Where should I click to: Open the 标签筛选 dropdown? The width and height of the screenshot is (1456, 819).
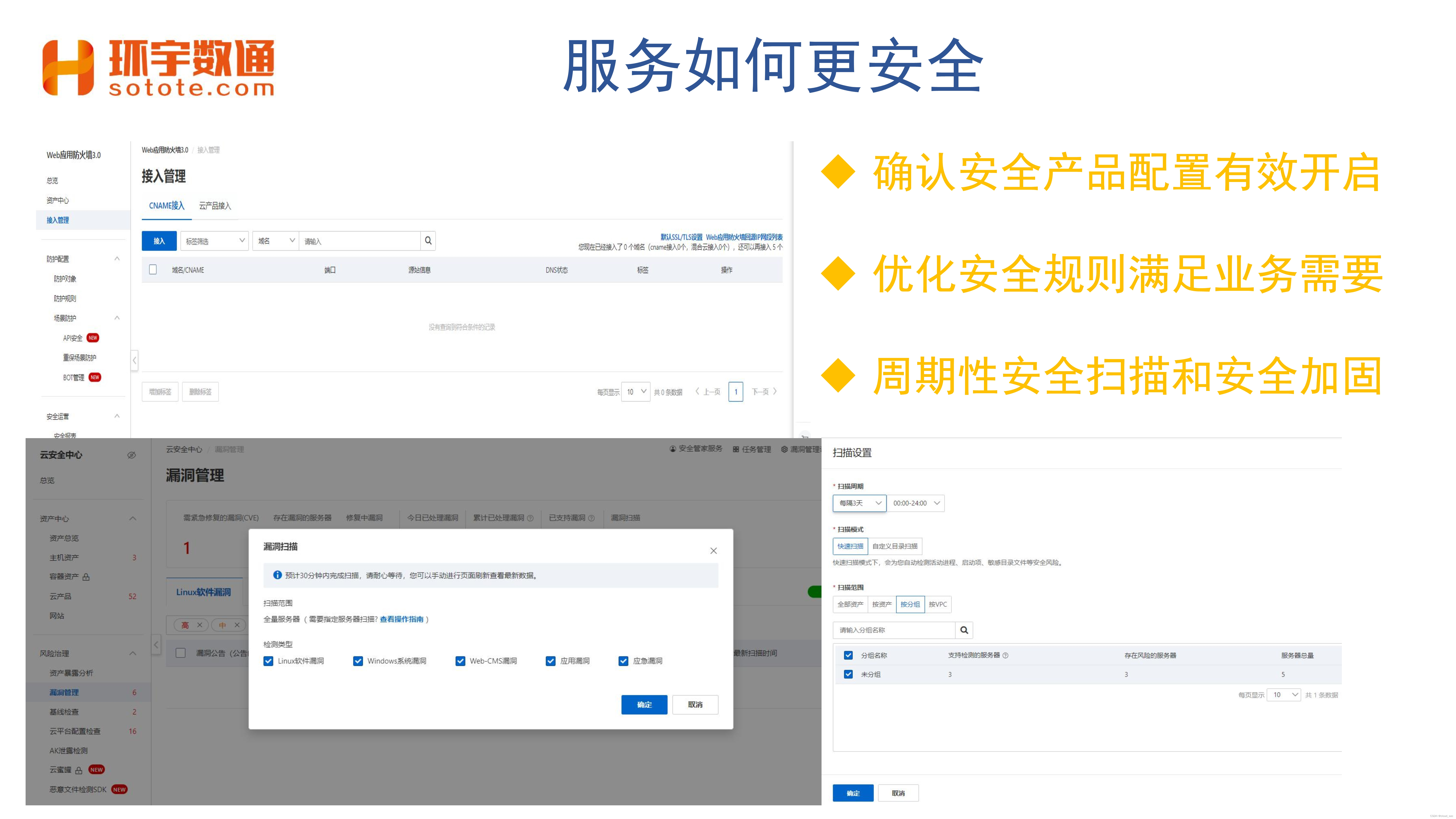pyautogui.click(x=214, y=241)
